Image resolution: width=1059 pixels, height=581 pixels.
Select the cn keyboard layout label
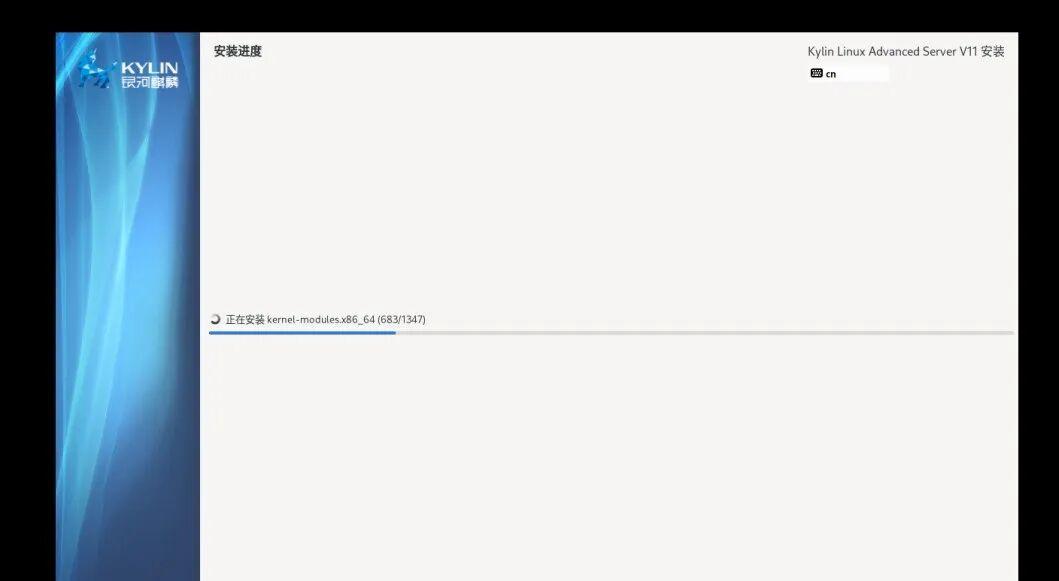pos(831,74)
